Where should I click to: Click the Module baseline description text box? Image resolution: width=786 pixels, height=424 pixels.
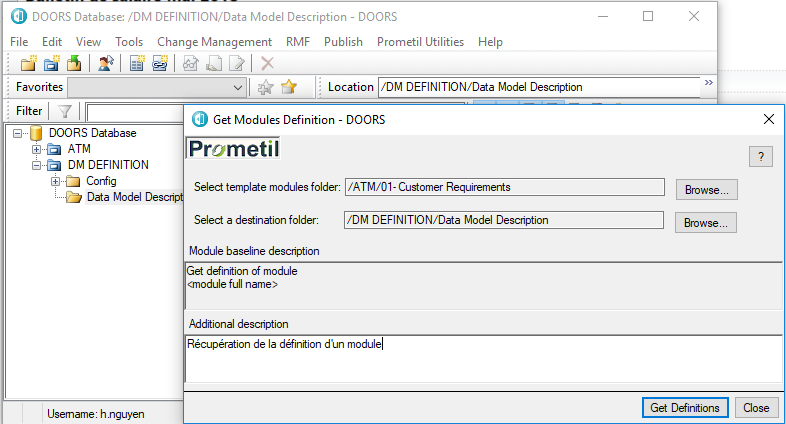tap(484, 286)
